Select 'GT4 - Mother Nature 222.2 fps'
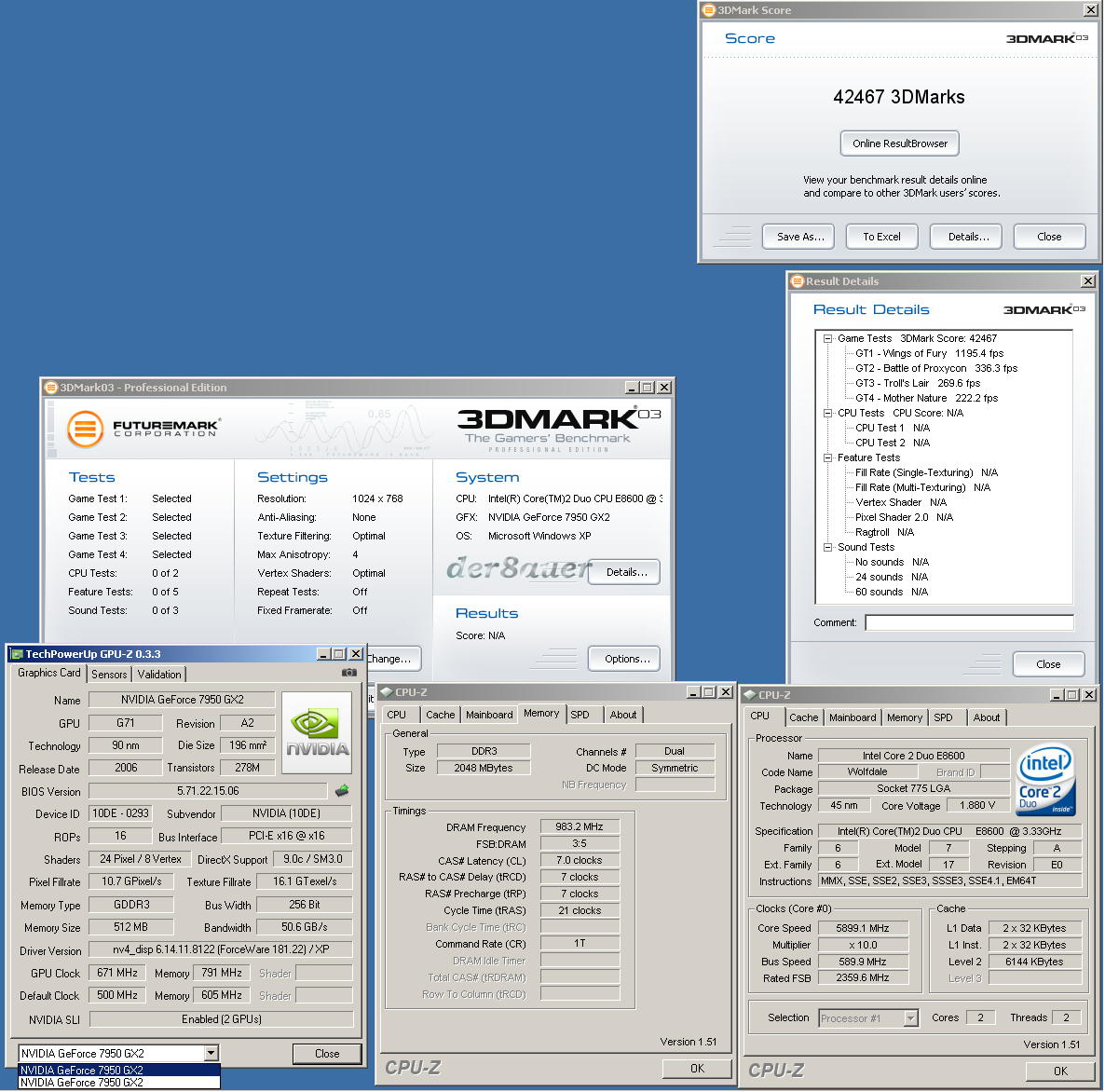Screen dimensions: 1105x1092 point(926,398)
